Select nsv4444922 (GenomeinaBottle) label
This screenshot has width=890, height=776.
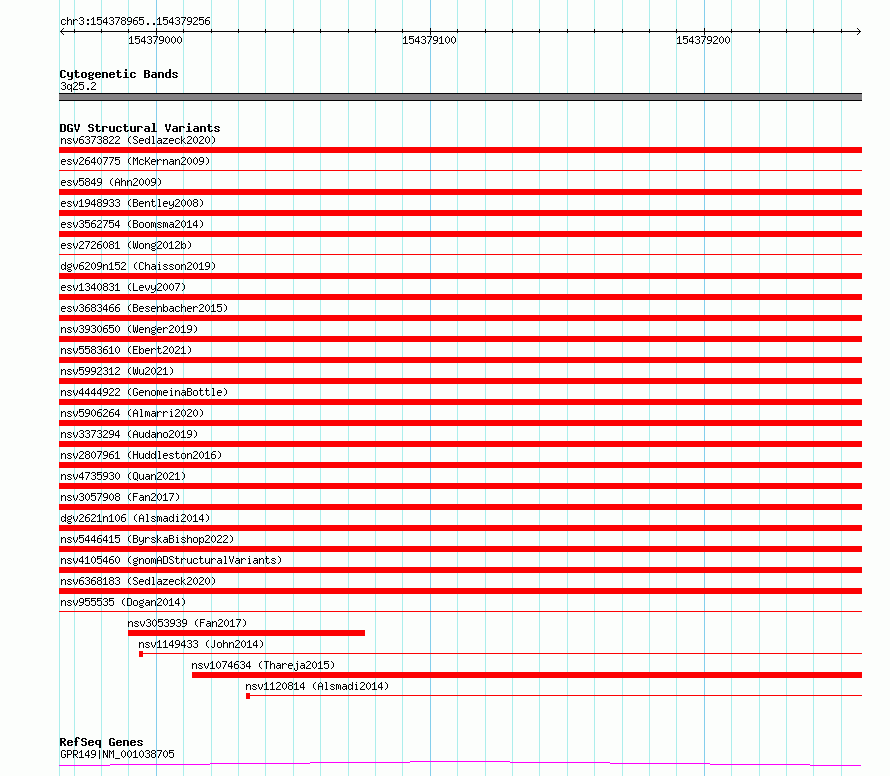coord(144,392)
